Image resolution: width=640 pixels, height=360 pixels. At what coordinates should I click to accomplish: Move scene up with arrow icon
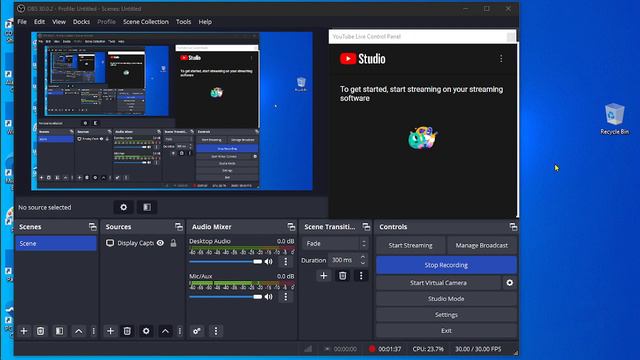(x=78, y=331)
